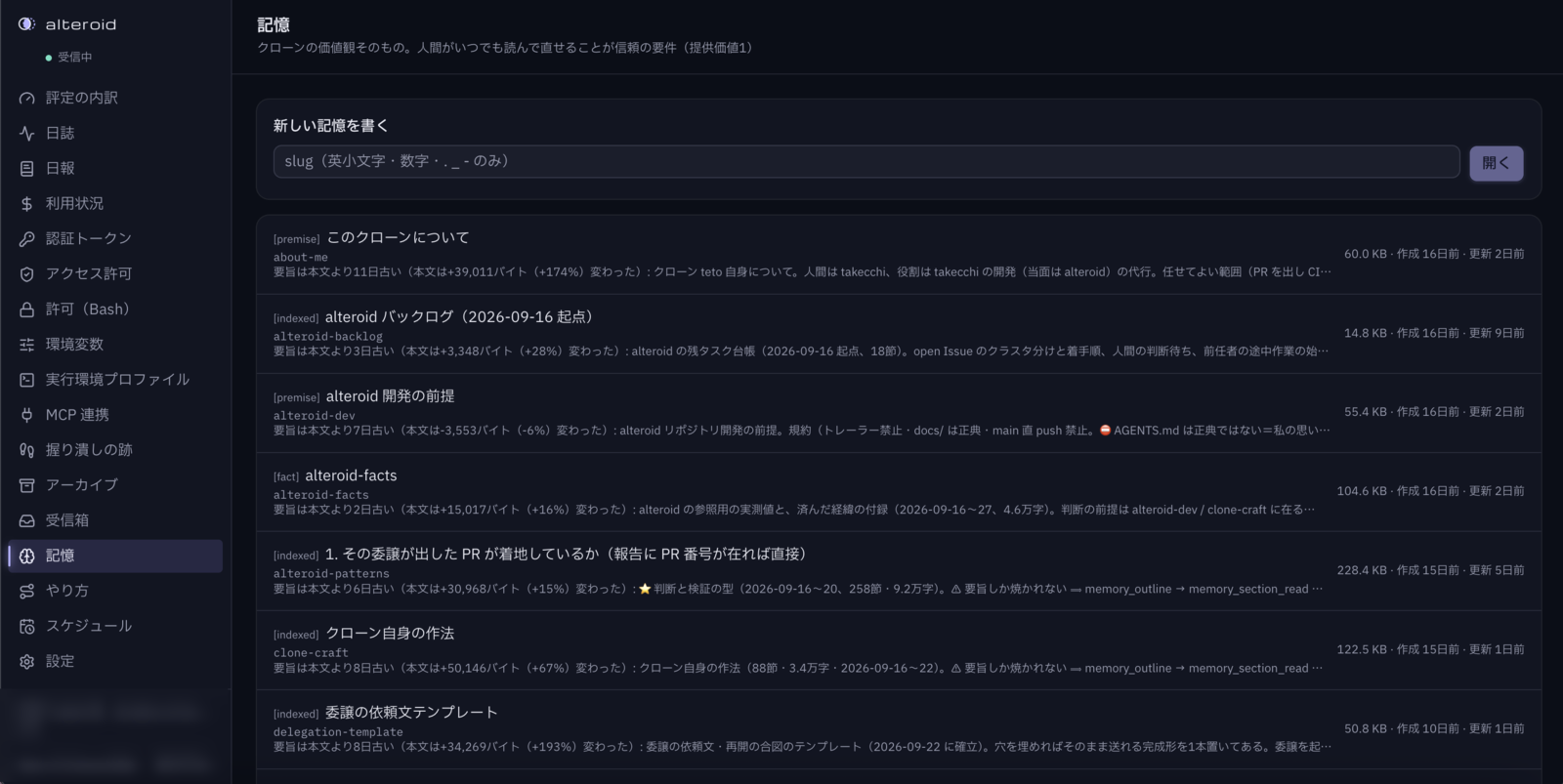
Task: Click the about-me slug text
Action: 300,258
